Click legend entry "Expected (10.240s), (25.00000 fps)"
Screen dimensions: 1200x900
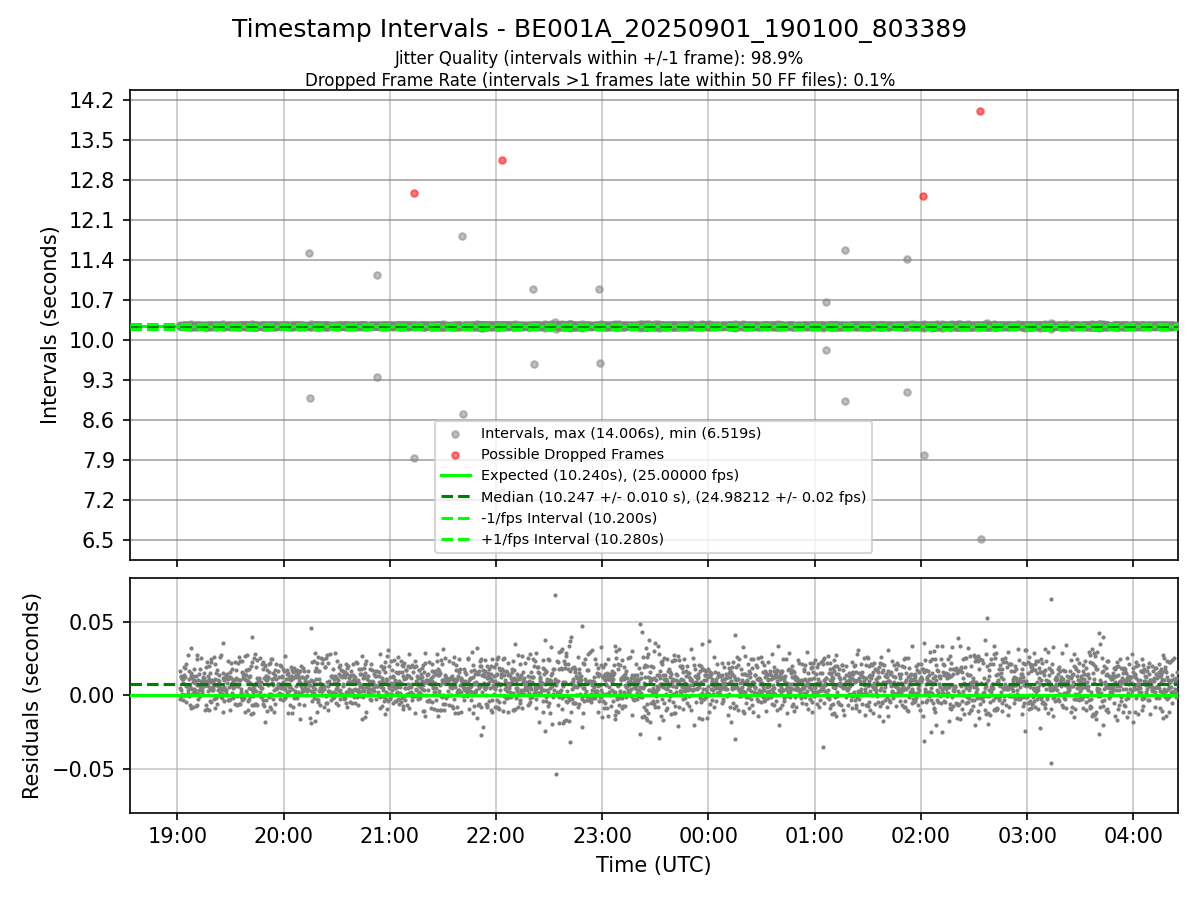pyautogui.click(x=610, y=475)
